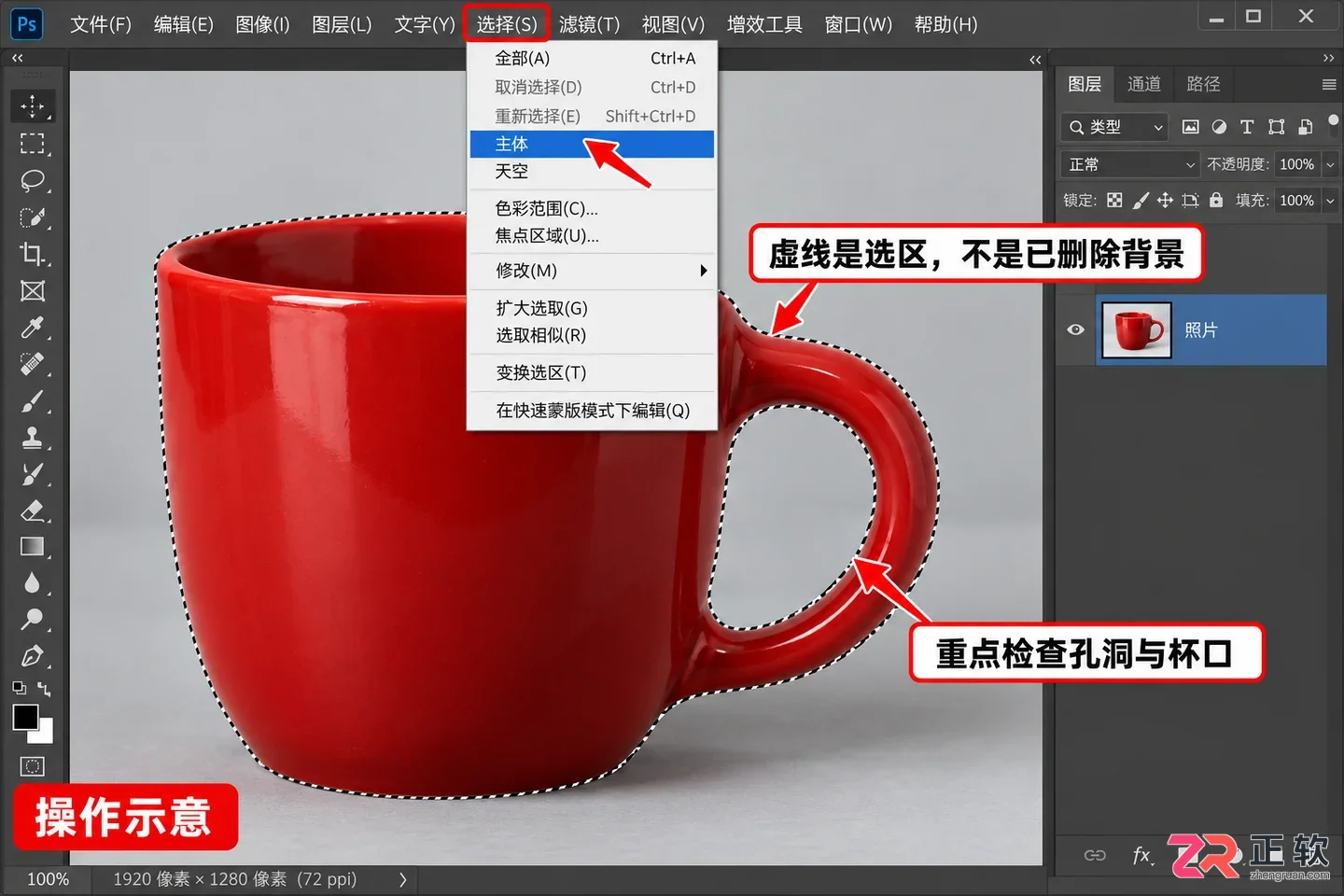This screenshot has width=1344, height=896.
Task: Select the Brush tool
Action: pyautogui.click(x=33, y=401)
